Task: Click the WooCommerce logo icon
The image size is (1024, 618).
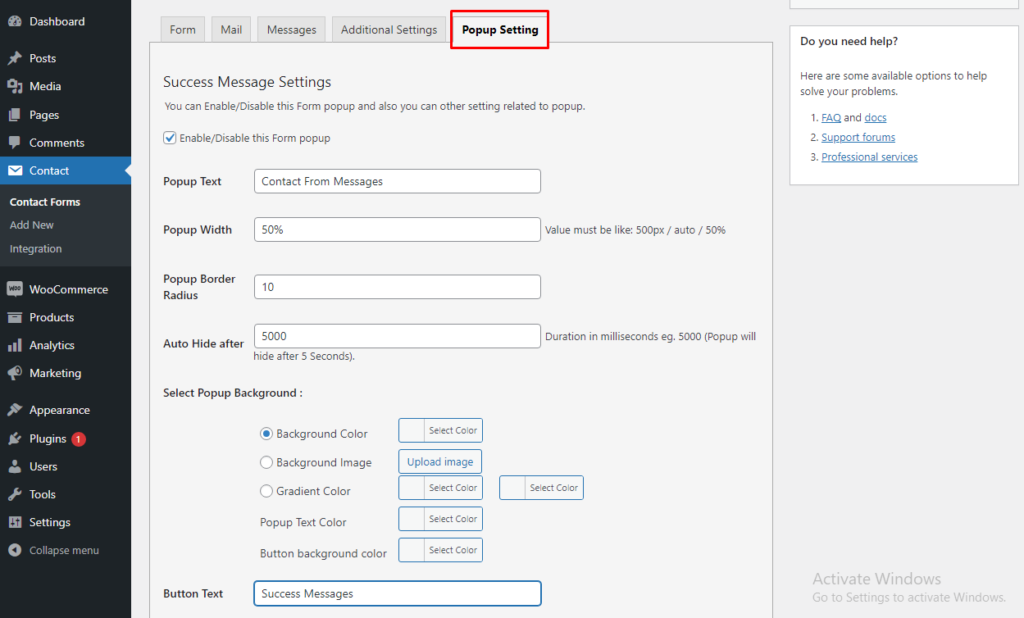Action: click(14, 289)
